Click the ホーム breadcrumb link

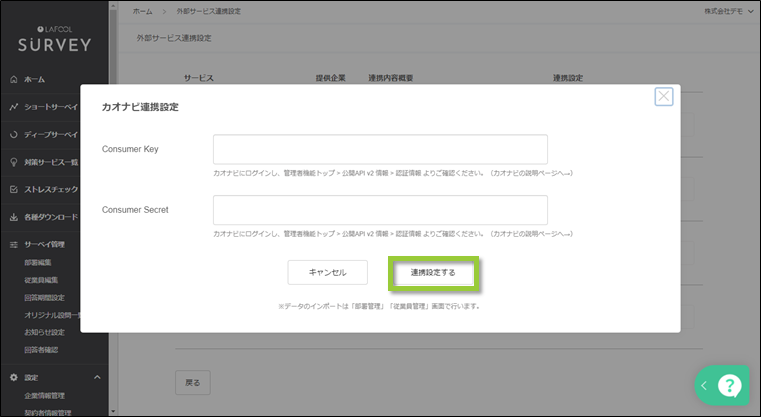coord(143,10)
